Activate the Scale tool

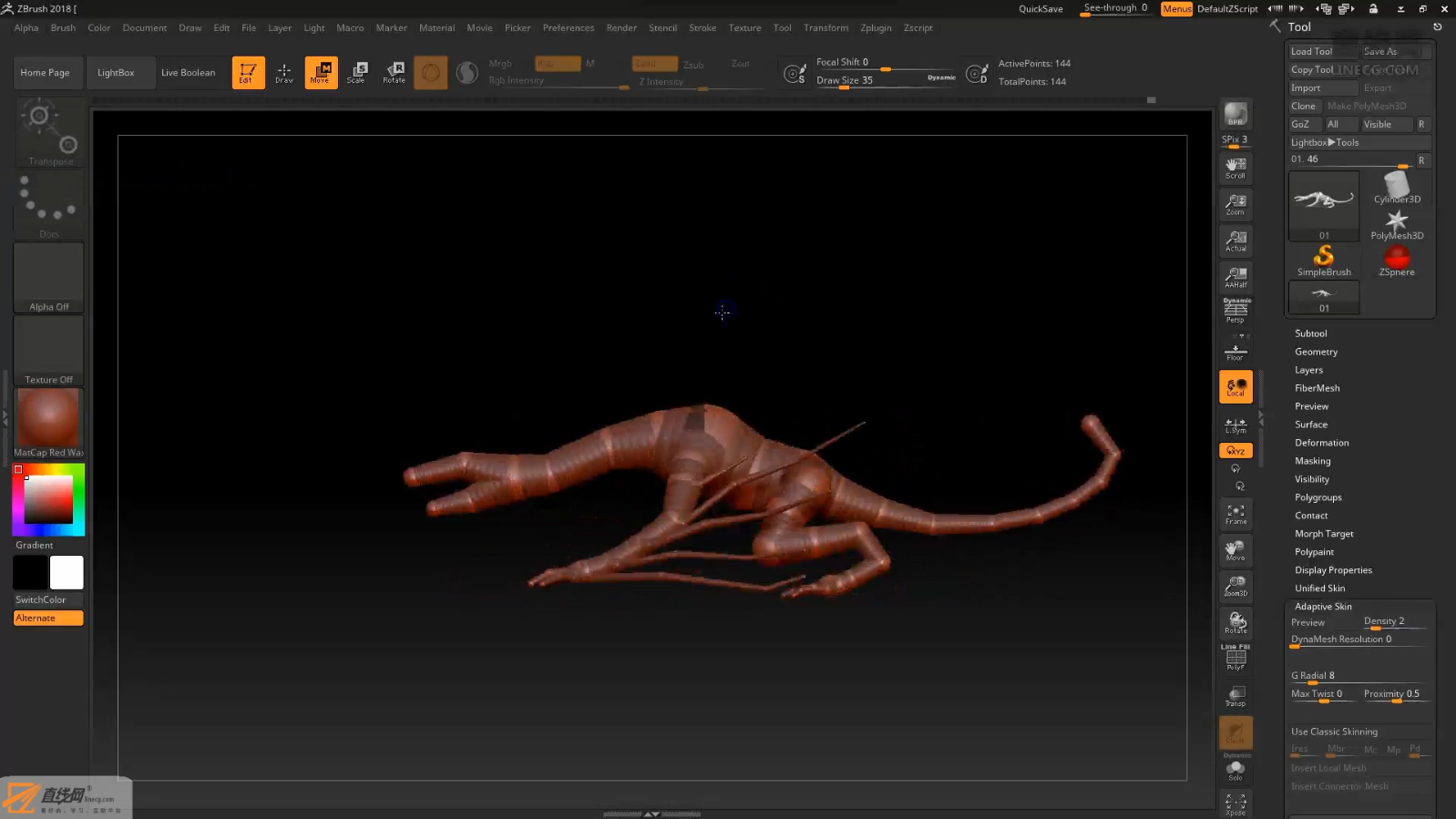[x=357, y=73]
